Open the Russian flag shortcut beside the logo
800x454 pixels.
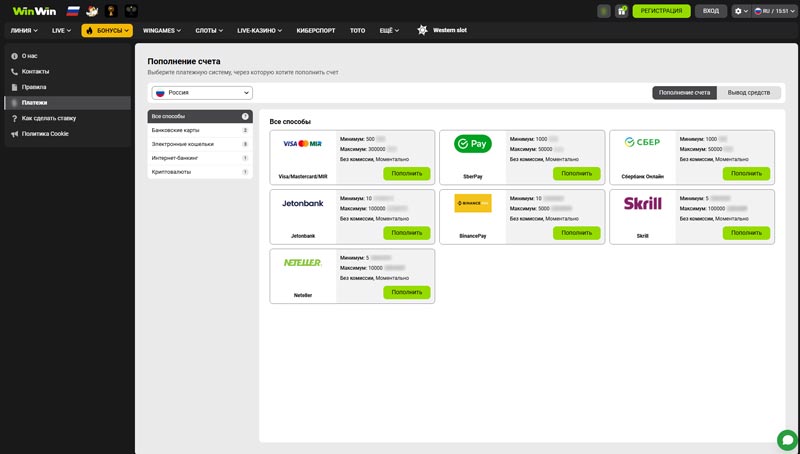click(72, 11)
